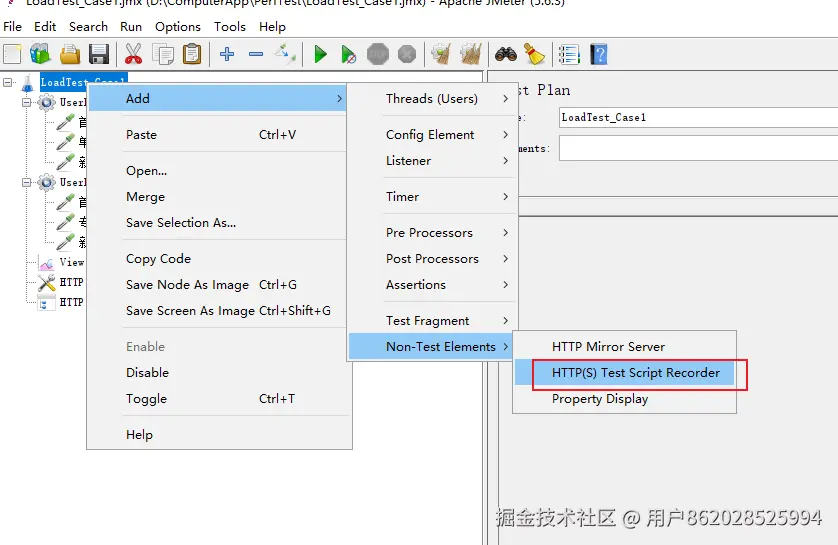Choose Save Selection As... entry
Viewport: 838px width, 545px height.
coord(218,223)
